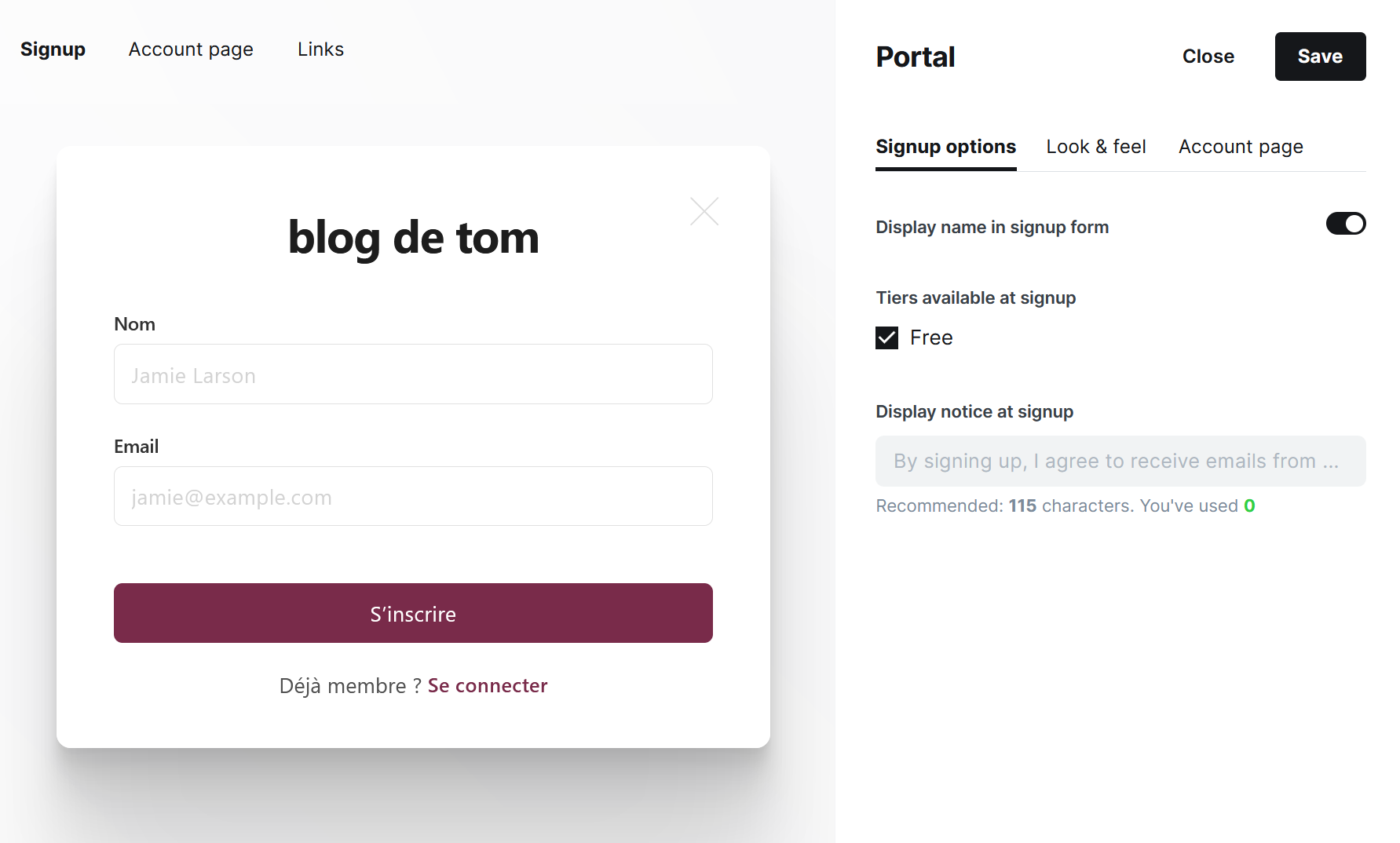Click the Free tier label
This screenshot has height=843, width=1400.
click(931, 338)
